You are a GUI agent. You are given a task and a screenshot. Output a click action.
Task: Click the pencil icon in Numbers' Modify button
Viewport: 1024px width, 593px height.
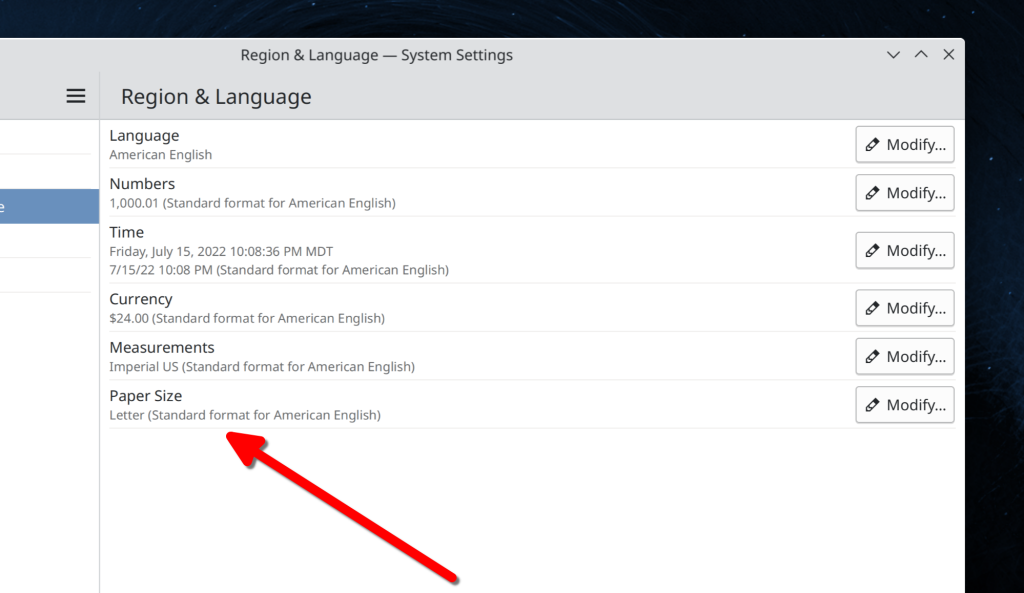(x=872, y=193)
